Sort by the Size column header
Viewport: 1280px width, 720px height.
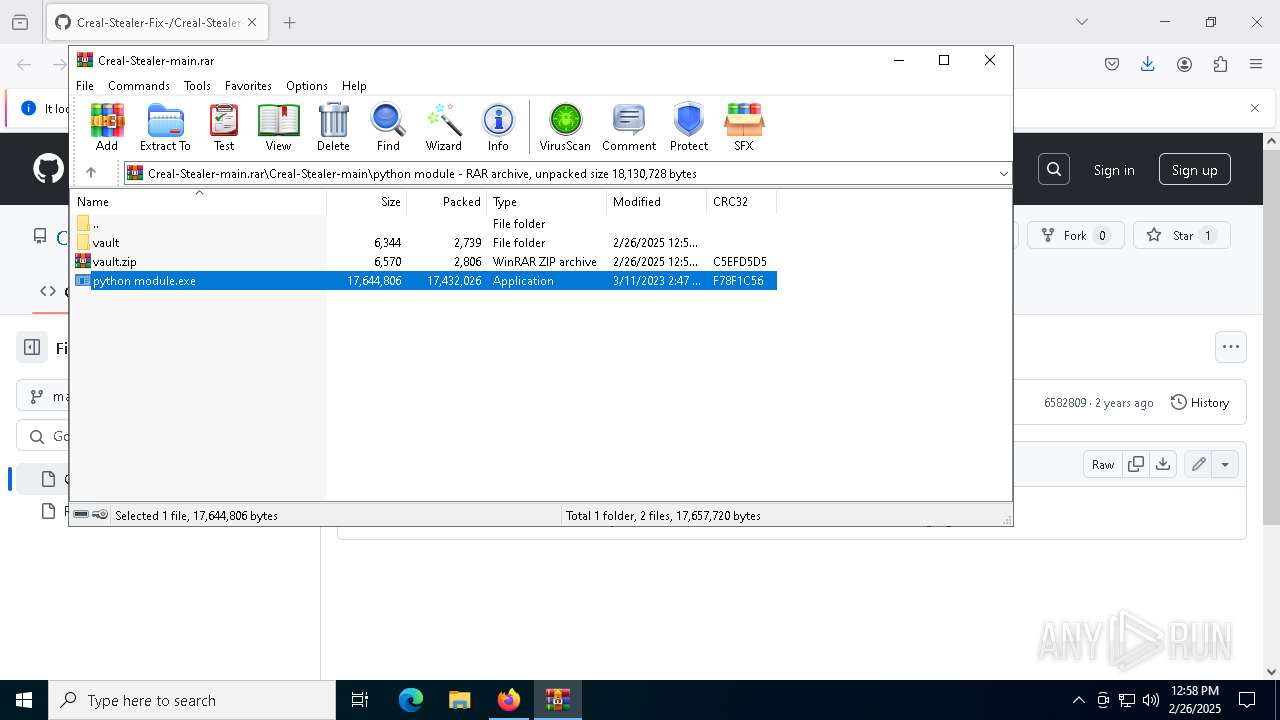click(367, 201)
